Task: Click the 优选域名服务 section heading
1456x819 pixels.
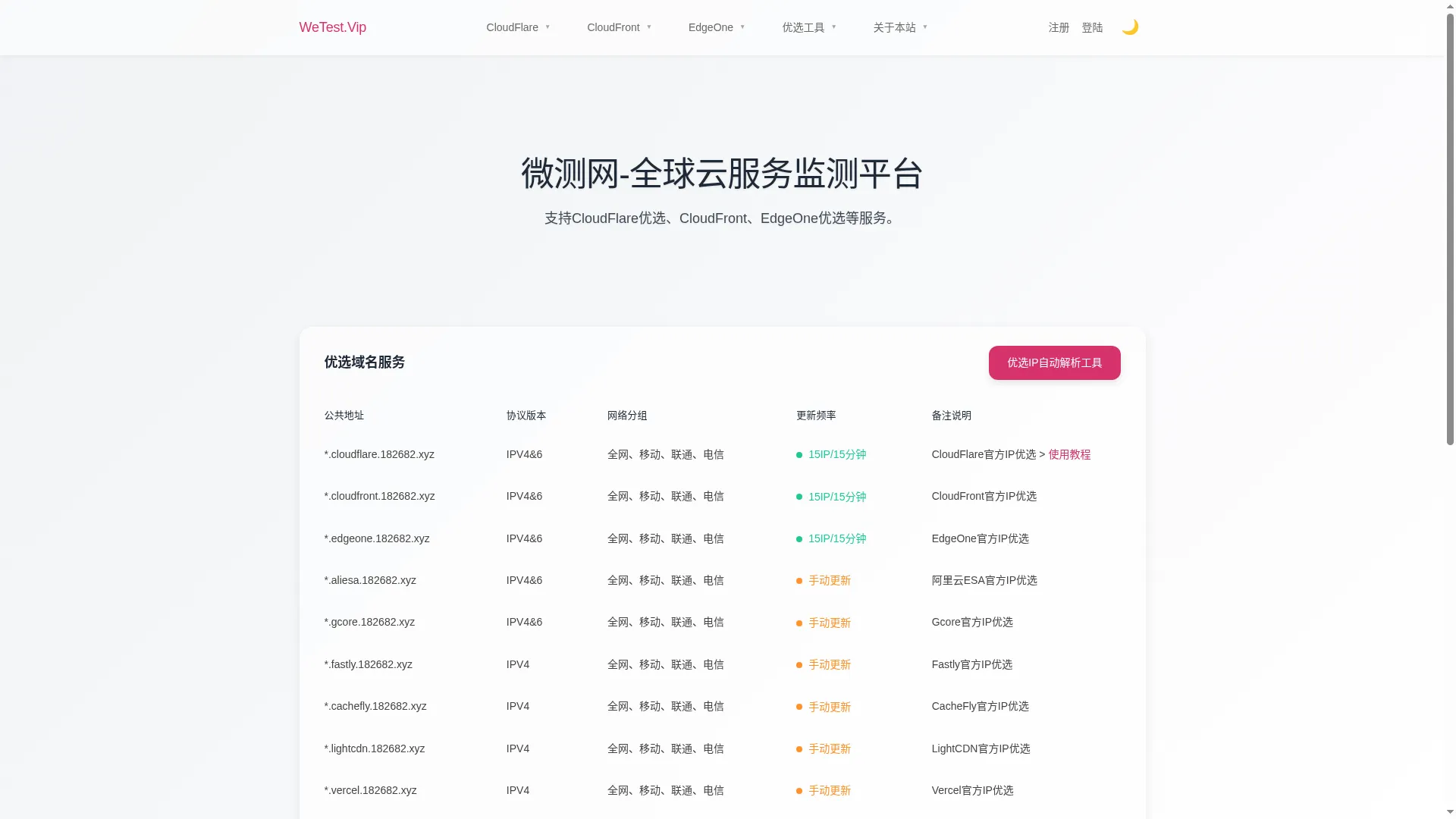Action: click(365, 362)
